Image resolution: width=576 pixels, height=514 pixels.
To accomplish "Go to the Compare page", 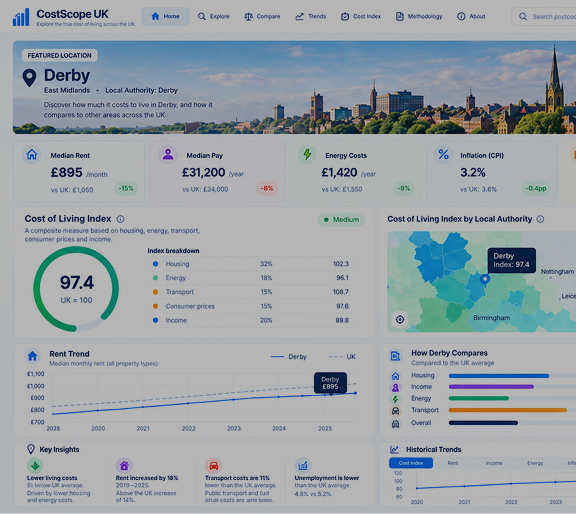I will click(x=262, y=16).
